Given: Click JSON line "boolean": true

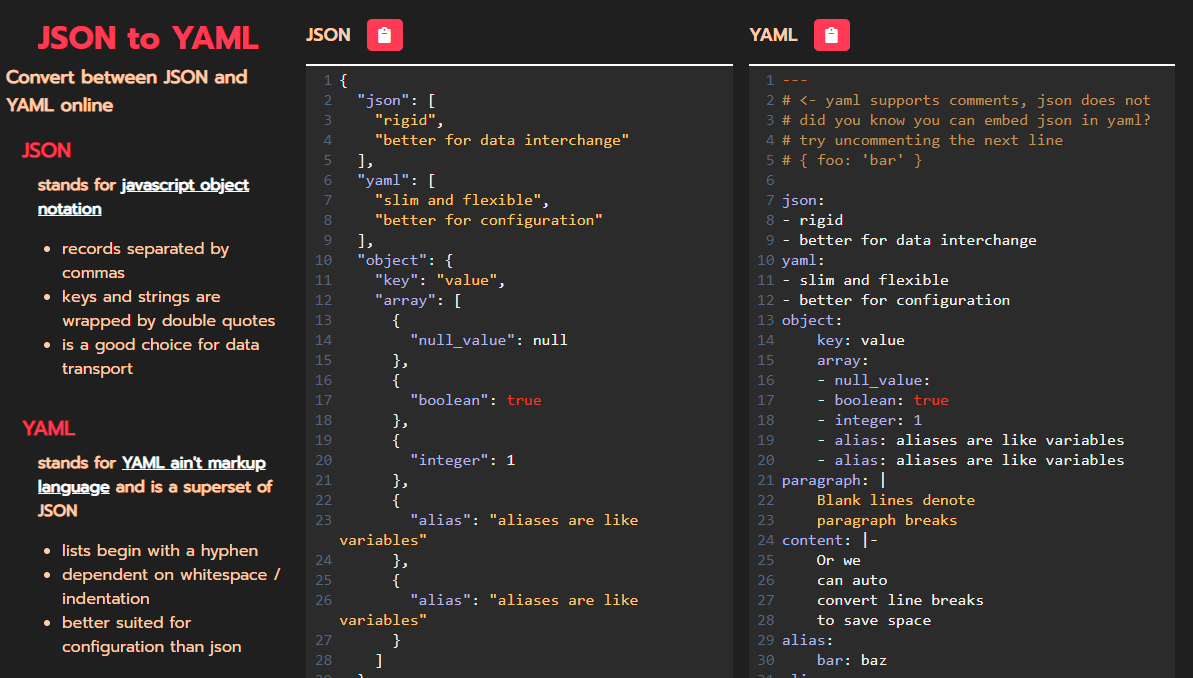Looking at the screenshot, I should [x=476, y=400].
